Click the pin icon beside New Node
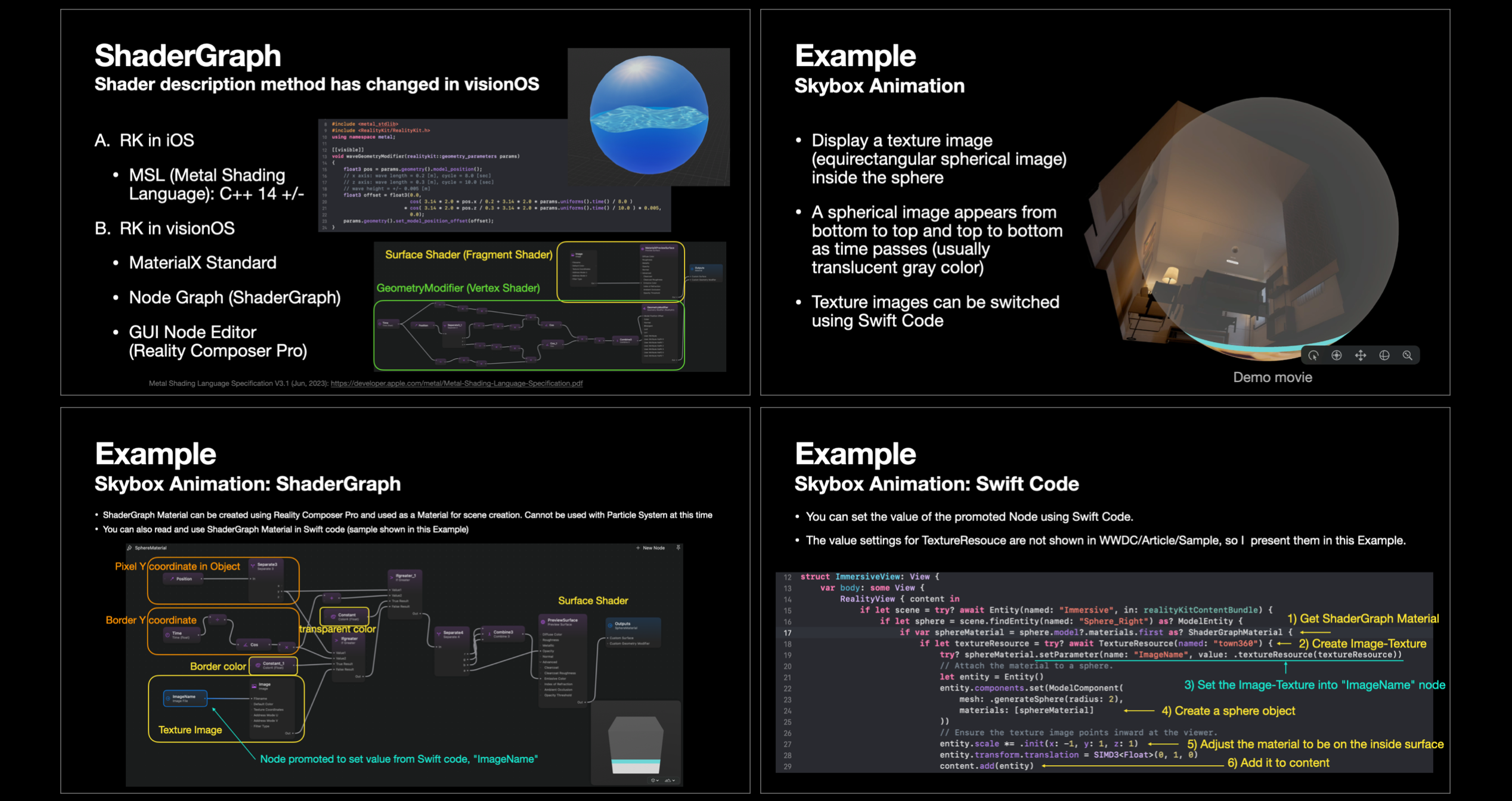 (678, 548)
